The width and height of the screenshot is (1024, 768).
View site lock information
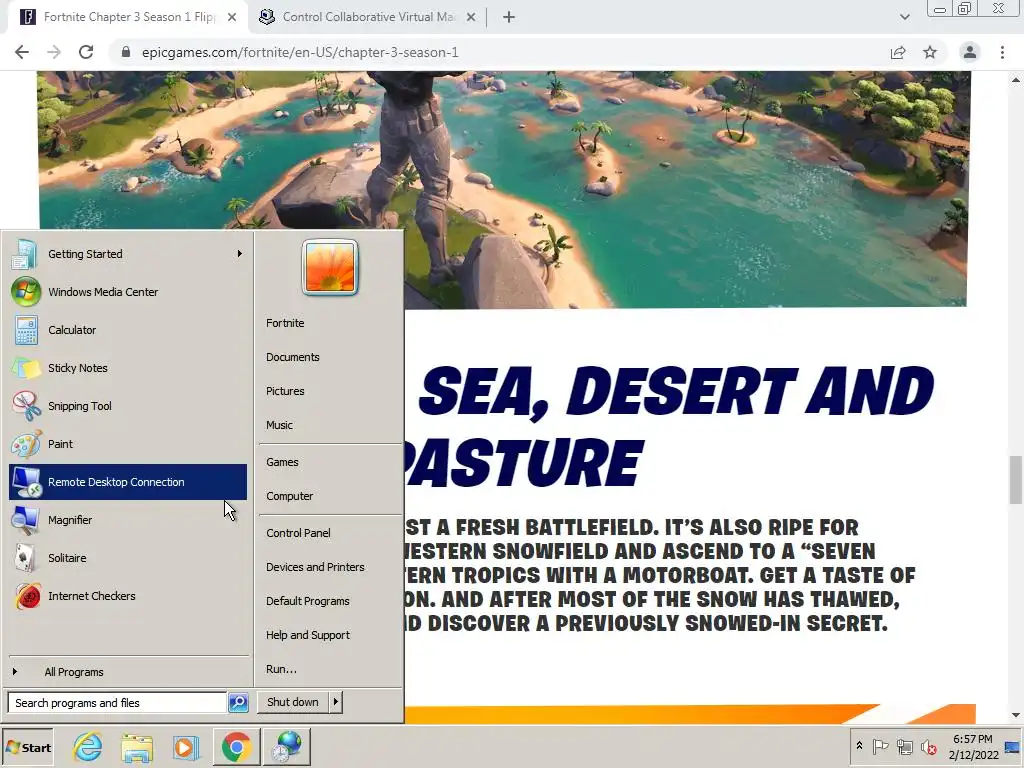pos(126,52)
